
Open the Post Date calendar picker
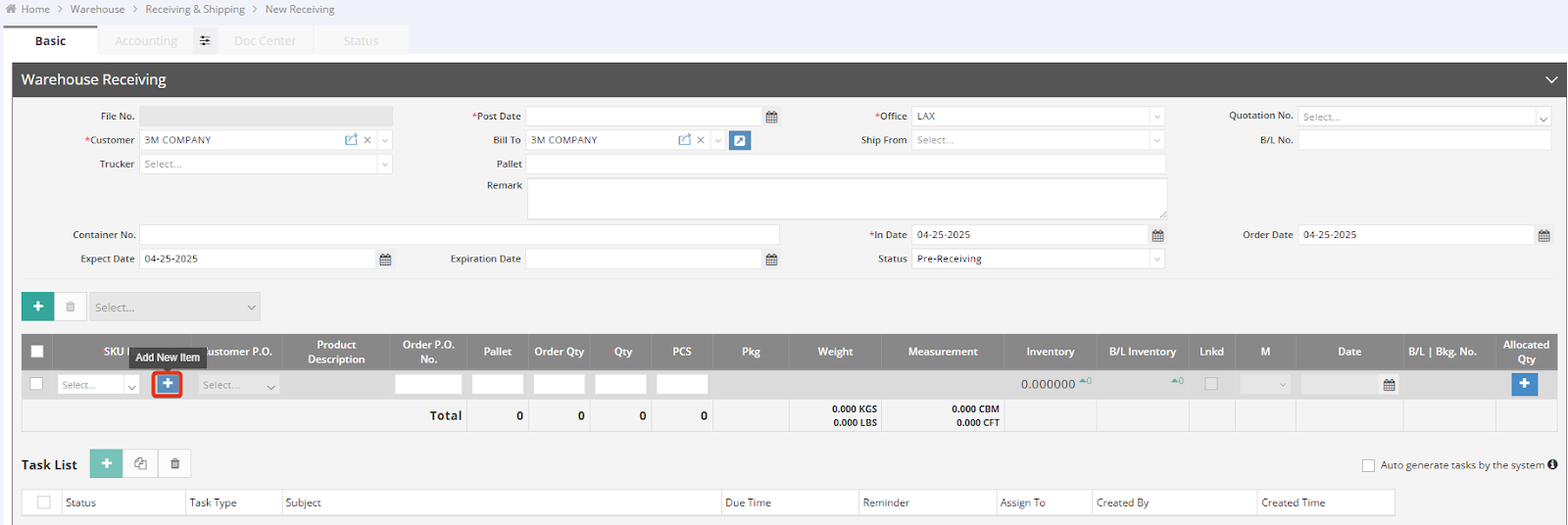(771, 117)
